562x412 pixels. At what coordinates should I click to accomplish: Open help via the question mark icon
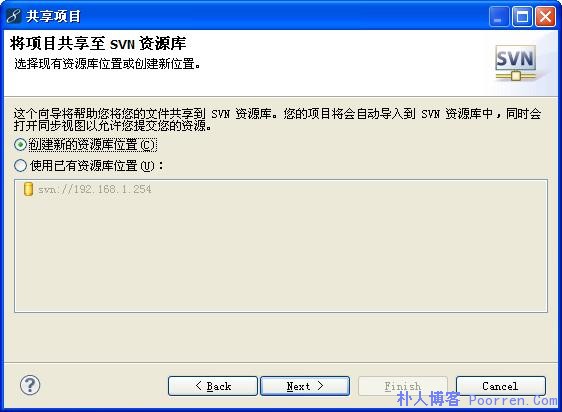tap(30, 385)
